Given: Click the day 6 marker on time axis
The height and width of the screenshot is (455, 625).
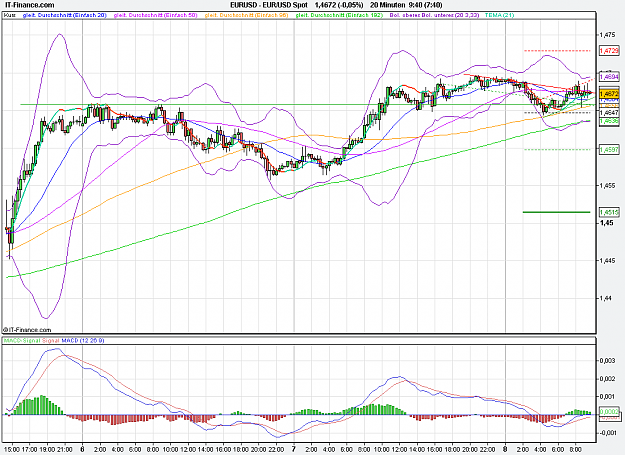Looking at the screenshot, I should 83,449.
